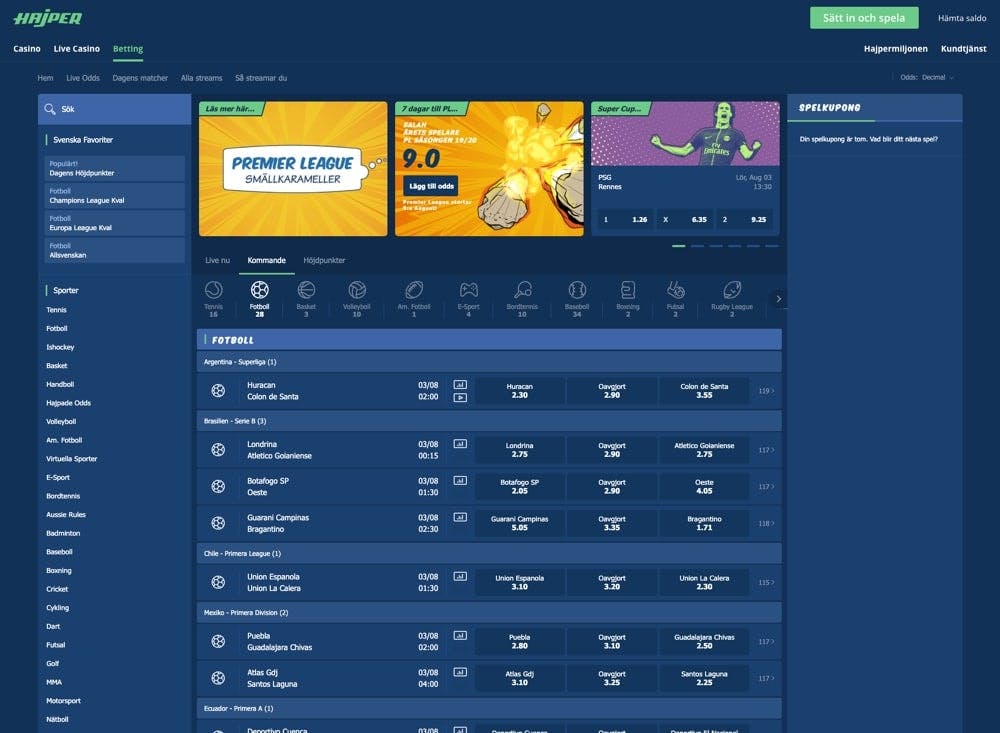Bet on Bragantino at odds 1.71
Viewport: 1000px width, 733px height.
tap(704, 524)
